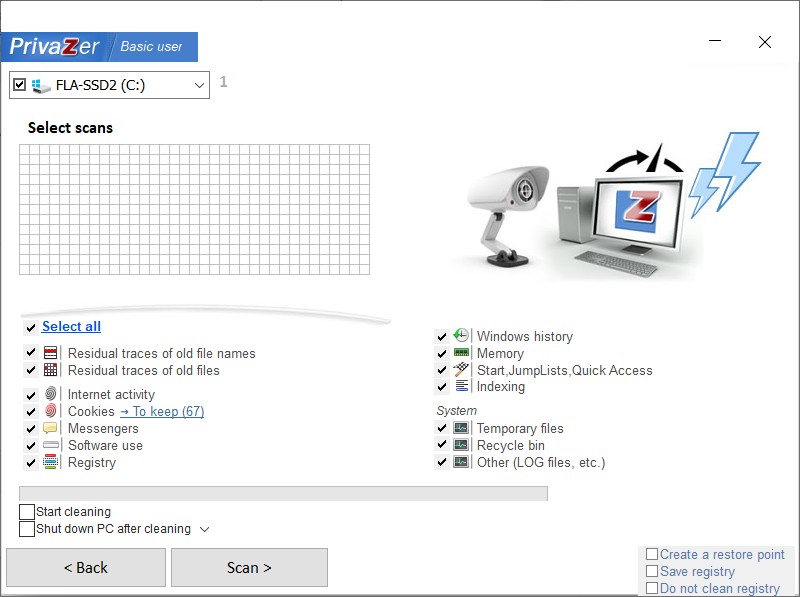Viewport: 800px width, 597px height.
Task: Click the Software use icon
Action: (51, 445)
